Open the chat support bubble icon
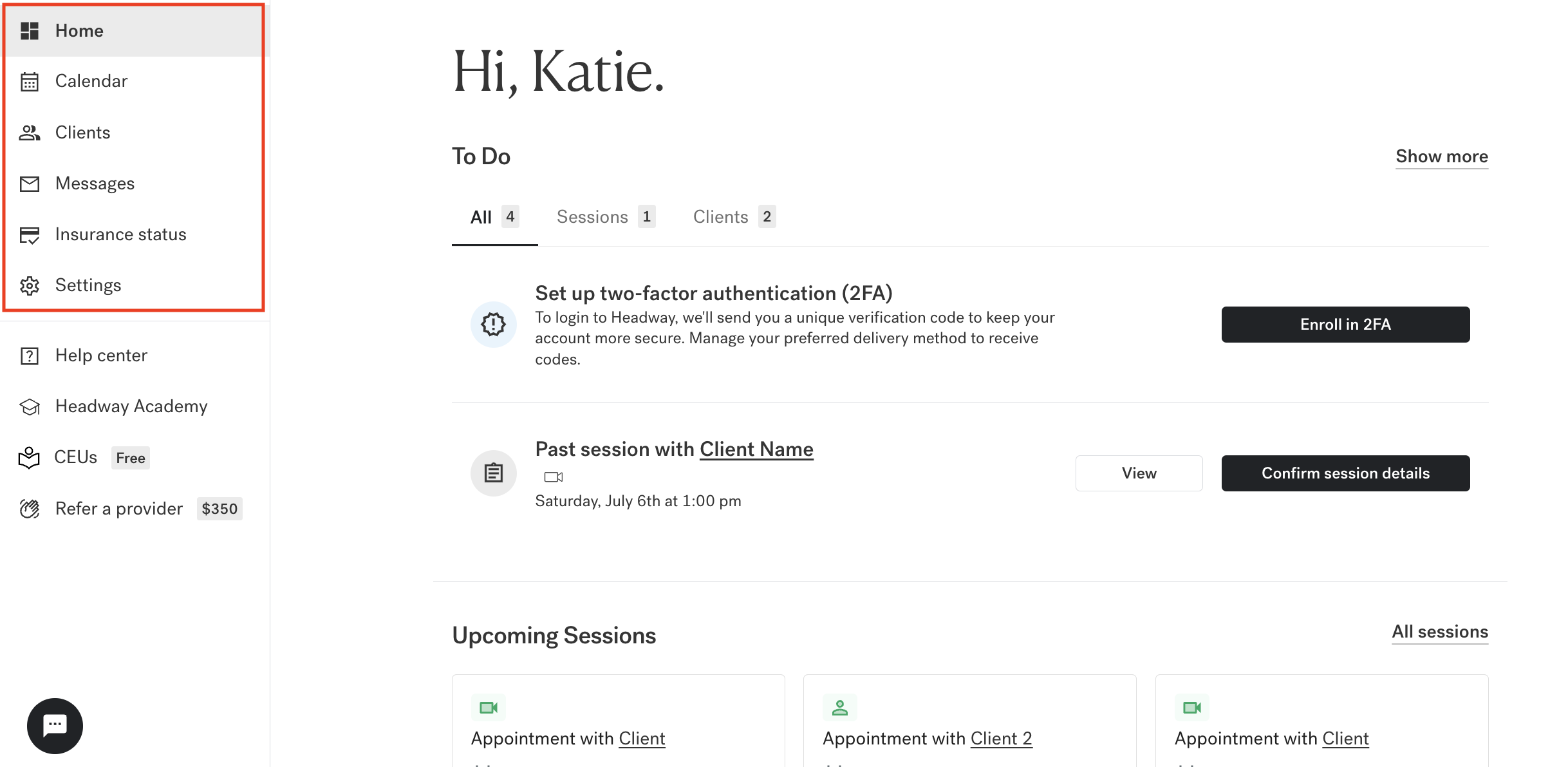Viewport: 1568px width, 767px height. pyautogui.click(x=55, y=726)
